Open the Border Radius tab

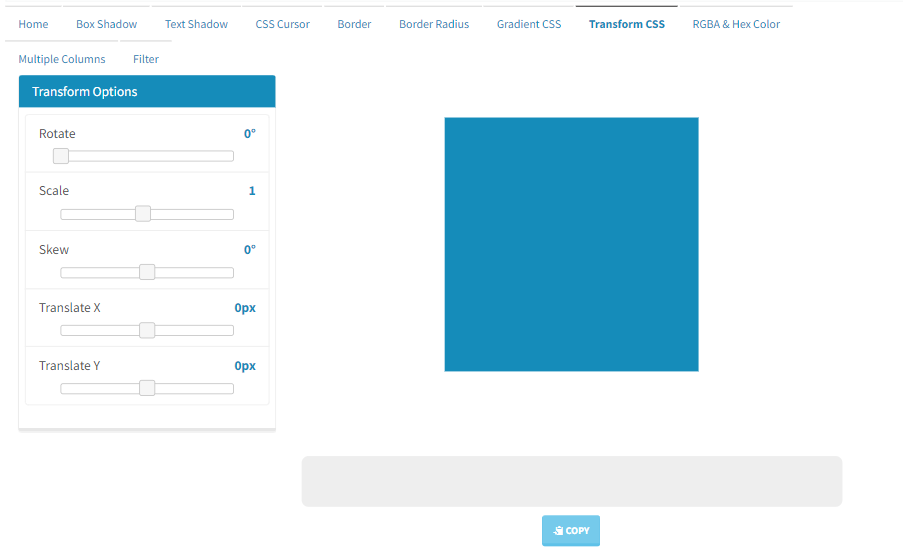click(x=434, y=24)
